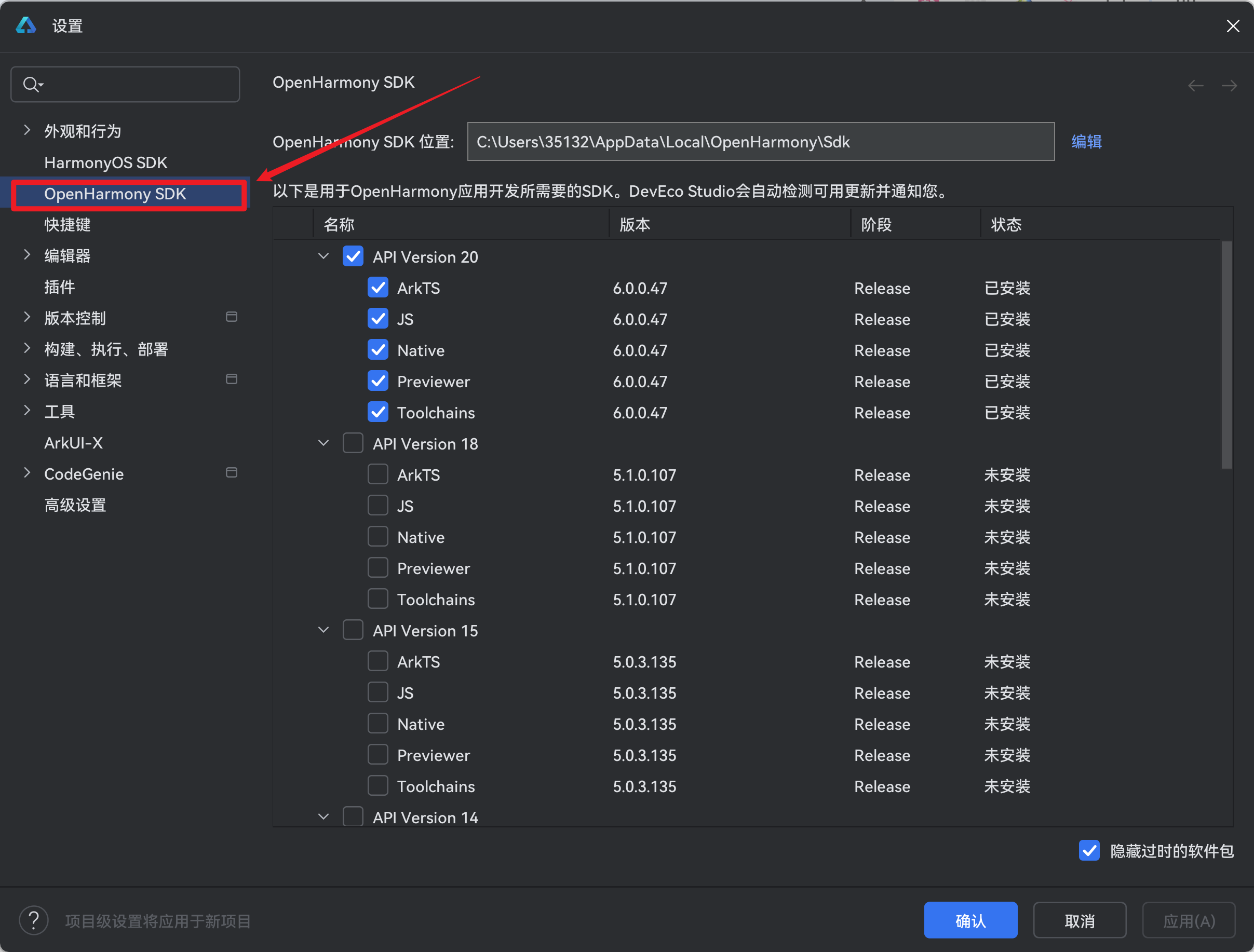Select the Previewer 5.1.0.107 row name

(434, 568)
